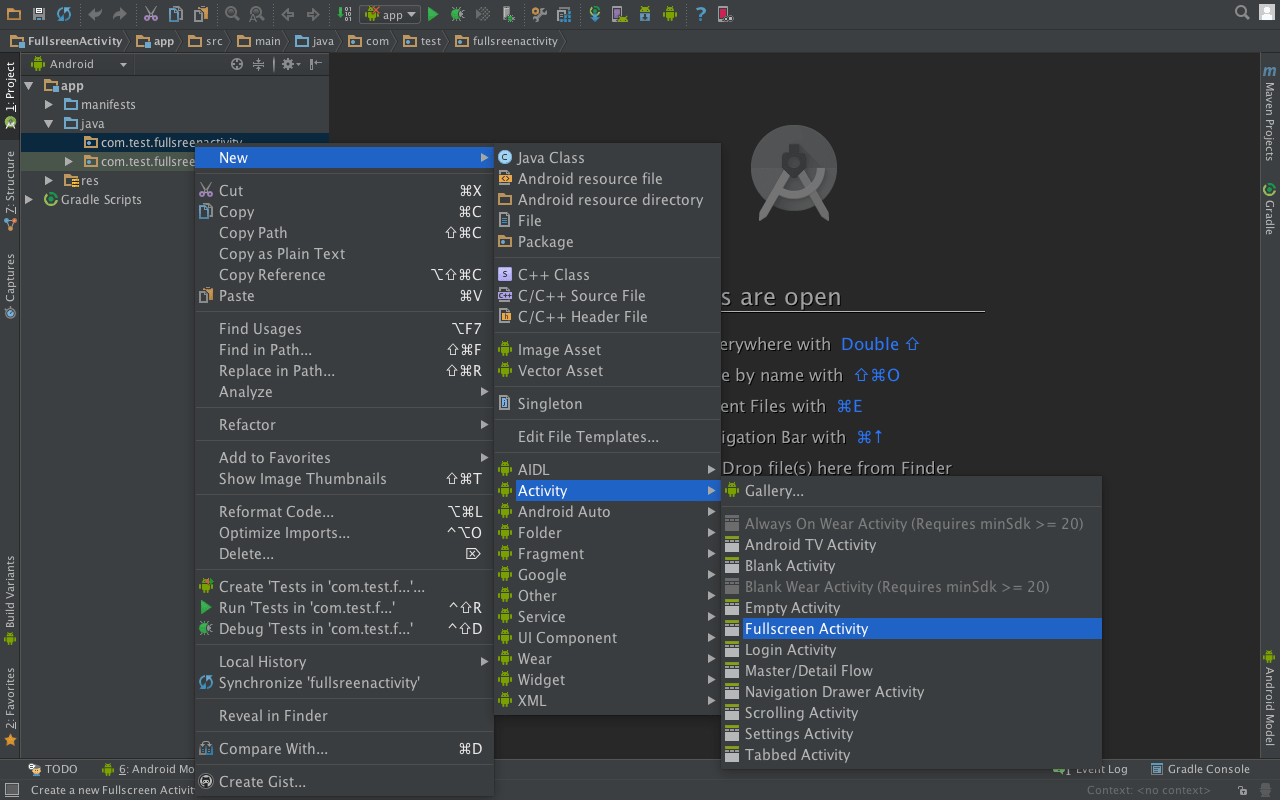Click the Project panel settings gear icon

(x=288, y=64)
